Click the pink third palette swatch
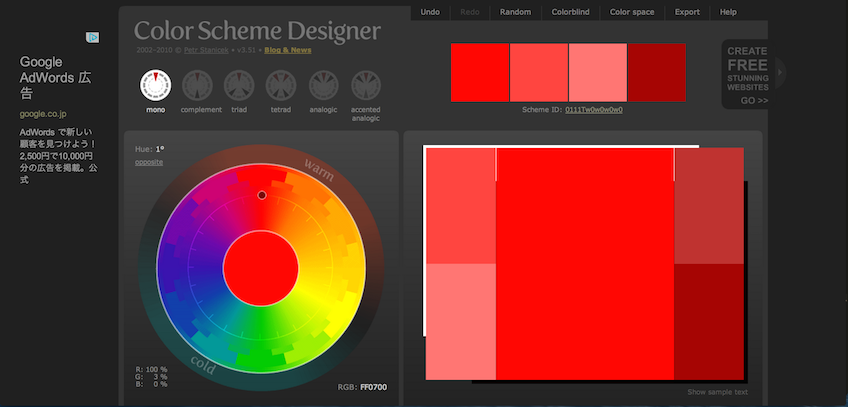848x407 pixels. pyautogui.click(x=598, y=72)
